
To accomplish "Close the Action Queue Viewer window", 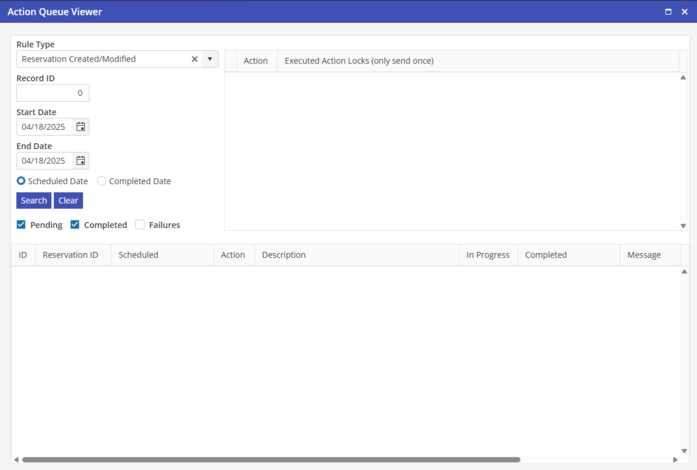I will coord(684,11).
